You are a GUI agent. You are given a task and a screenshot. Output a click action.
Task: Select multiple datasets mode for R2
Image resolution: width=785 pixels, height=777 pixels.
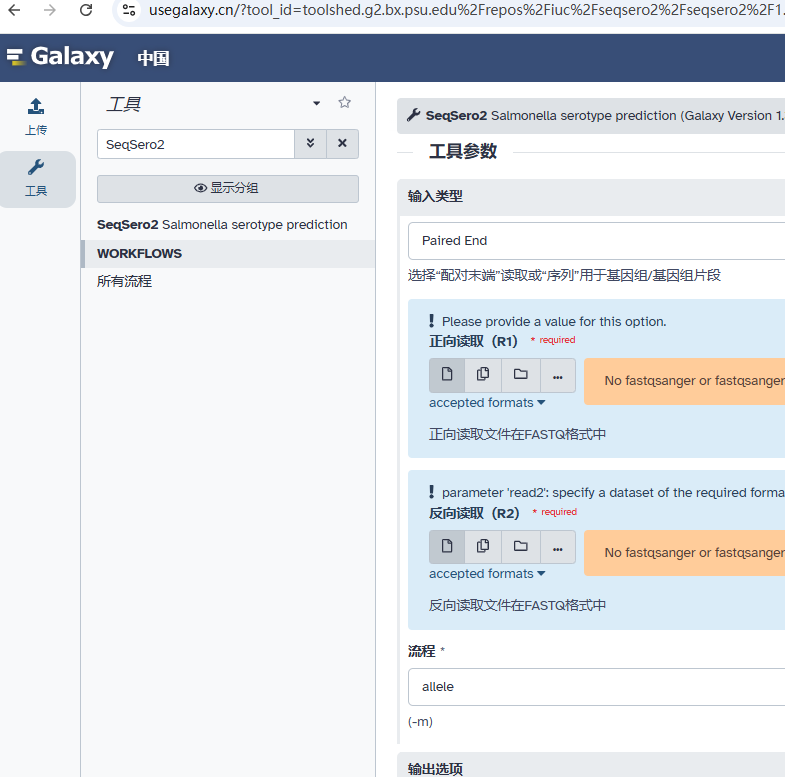483,547
